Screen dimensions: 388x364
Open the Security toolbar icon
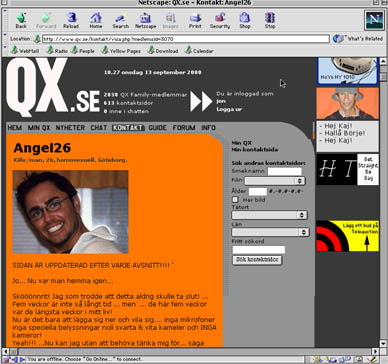[x=220, y=20]
